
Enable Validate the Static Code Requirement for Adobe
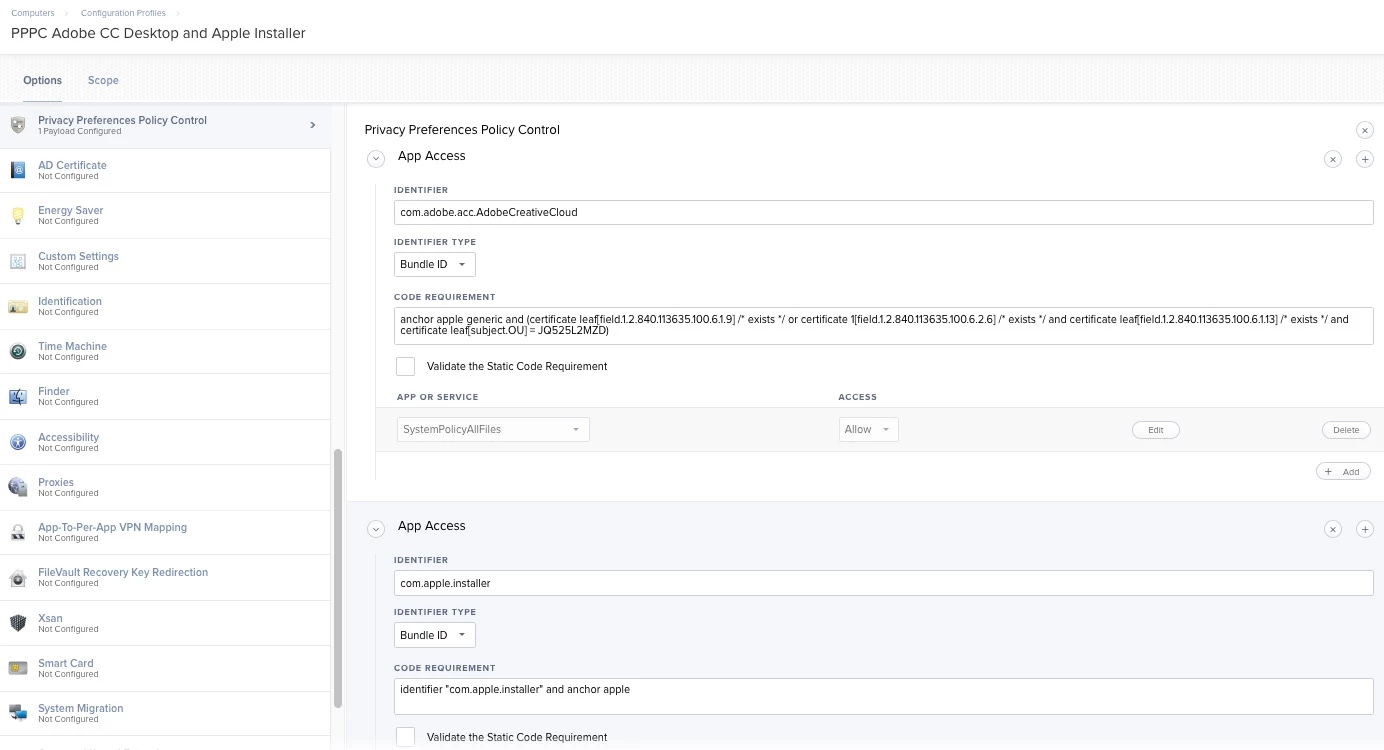(x=405, y=366)
